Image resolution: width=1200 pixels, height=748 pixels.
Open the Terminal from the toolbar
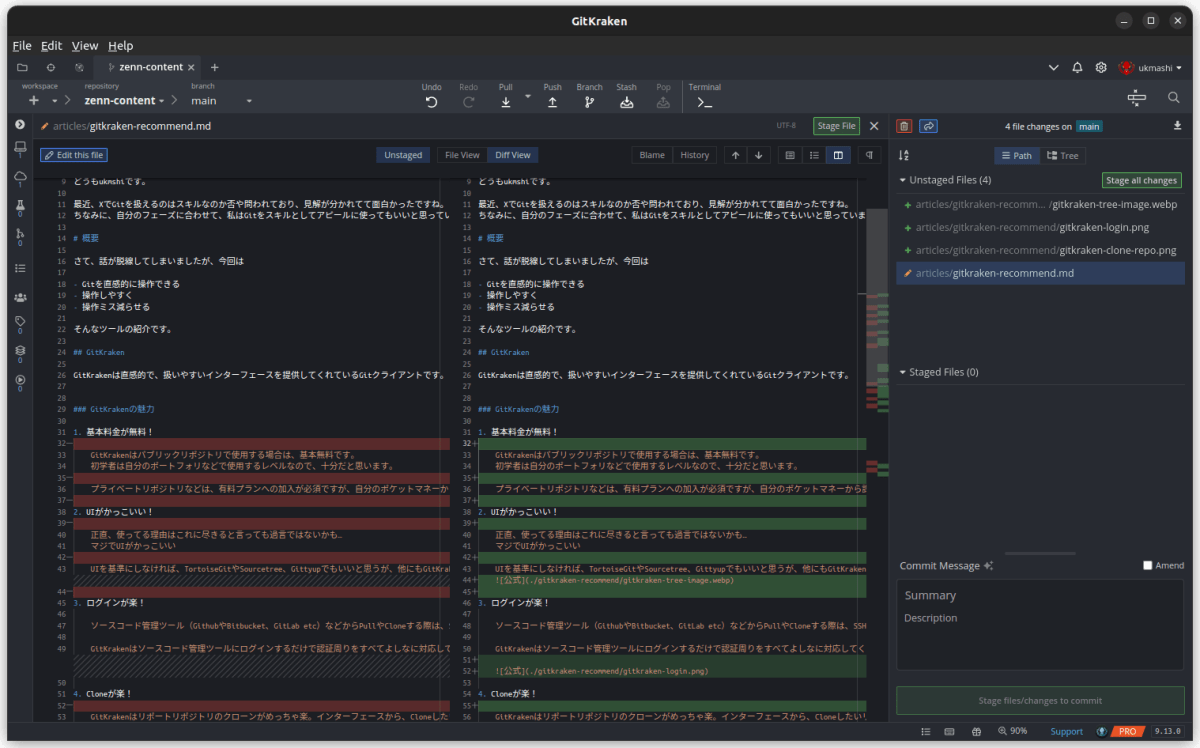pos(704,101)
